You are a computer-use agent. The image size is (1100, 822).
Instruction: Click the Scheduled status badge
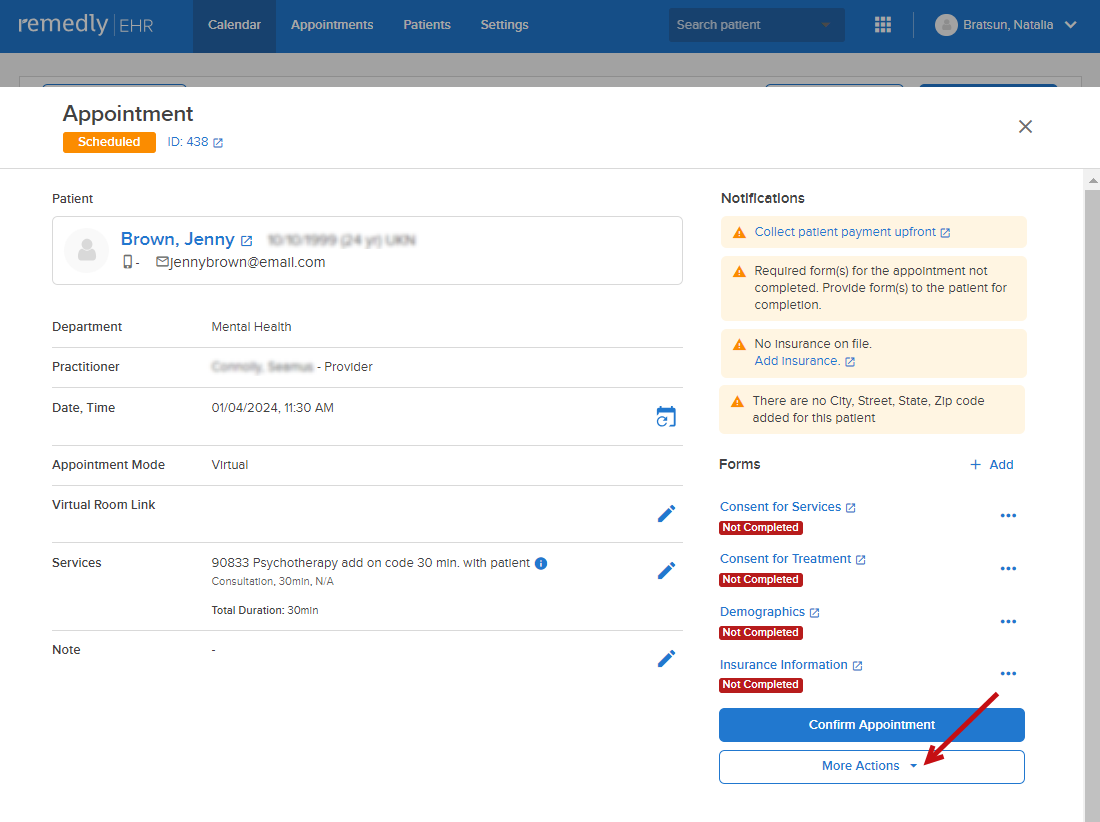pos(109,142)
